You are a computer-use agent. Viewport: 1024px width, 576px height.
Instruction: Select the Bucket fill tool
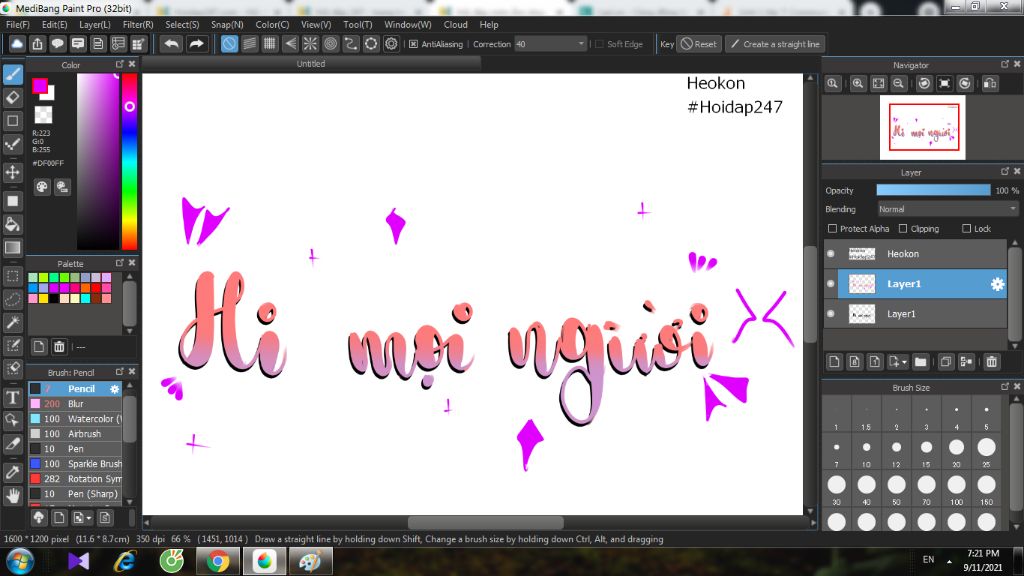[13, 225]
